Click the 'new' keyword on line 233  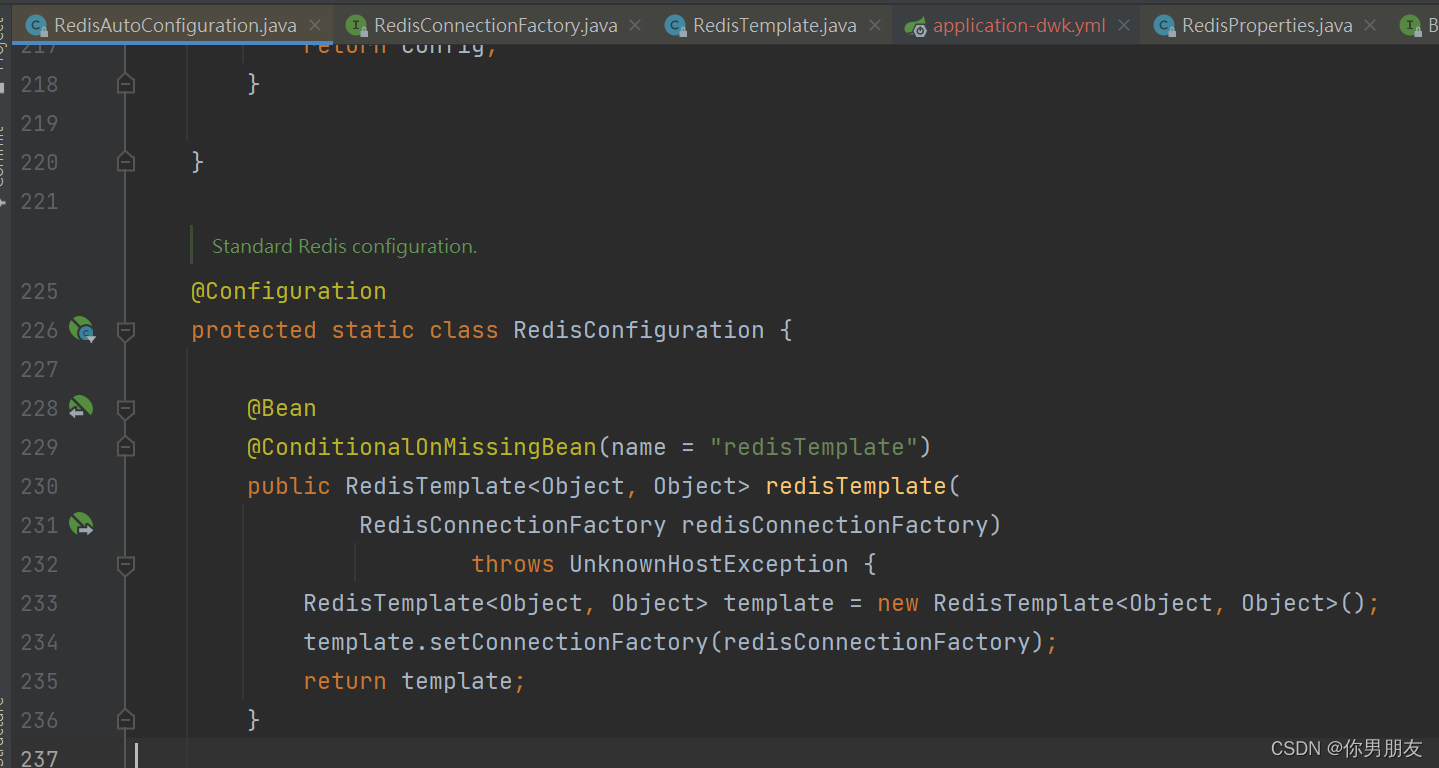[x=898, y=603]
